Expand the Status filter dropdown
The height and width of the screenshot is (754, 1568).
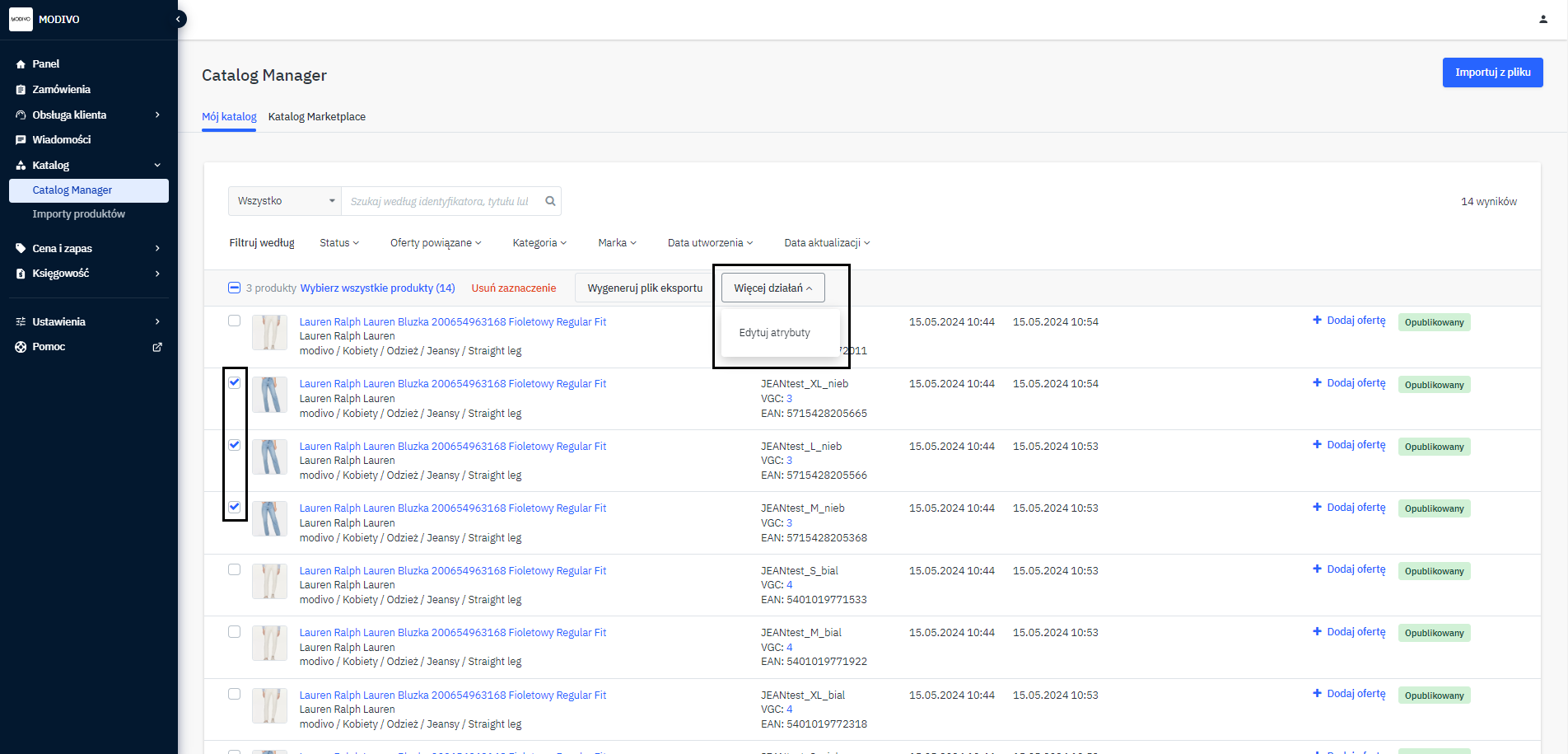pos(339,243)
